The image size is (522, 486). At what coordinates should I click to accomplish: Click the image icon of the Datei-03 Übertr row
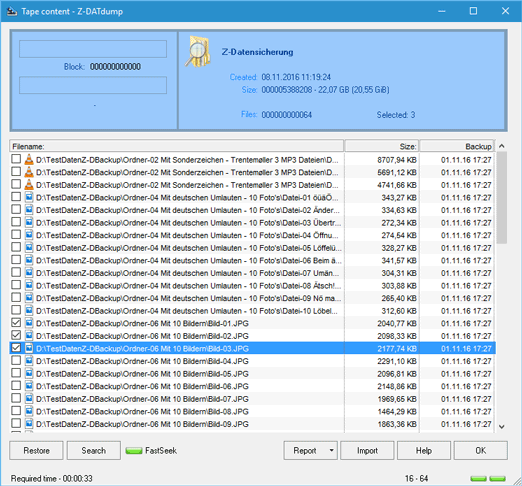pos(29,222)
